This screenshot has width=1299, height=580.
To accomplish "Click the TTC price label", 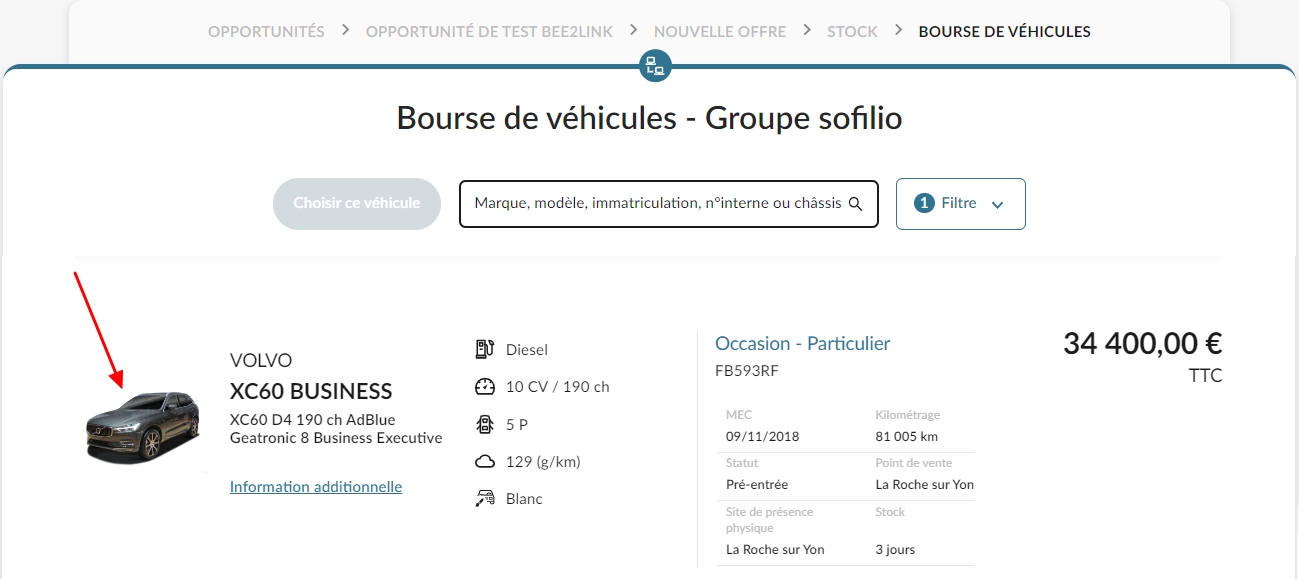I will pyautogui.click(x=1205, y=376).
